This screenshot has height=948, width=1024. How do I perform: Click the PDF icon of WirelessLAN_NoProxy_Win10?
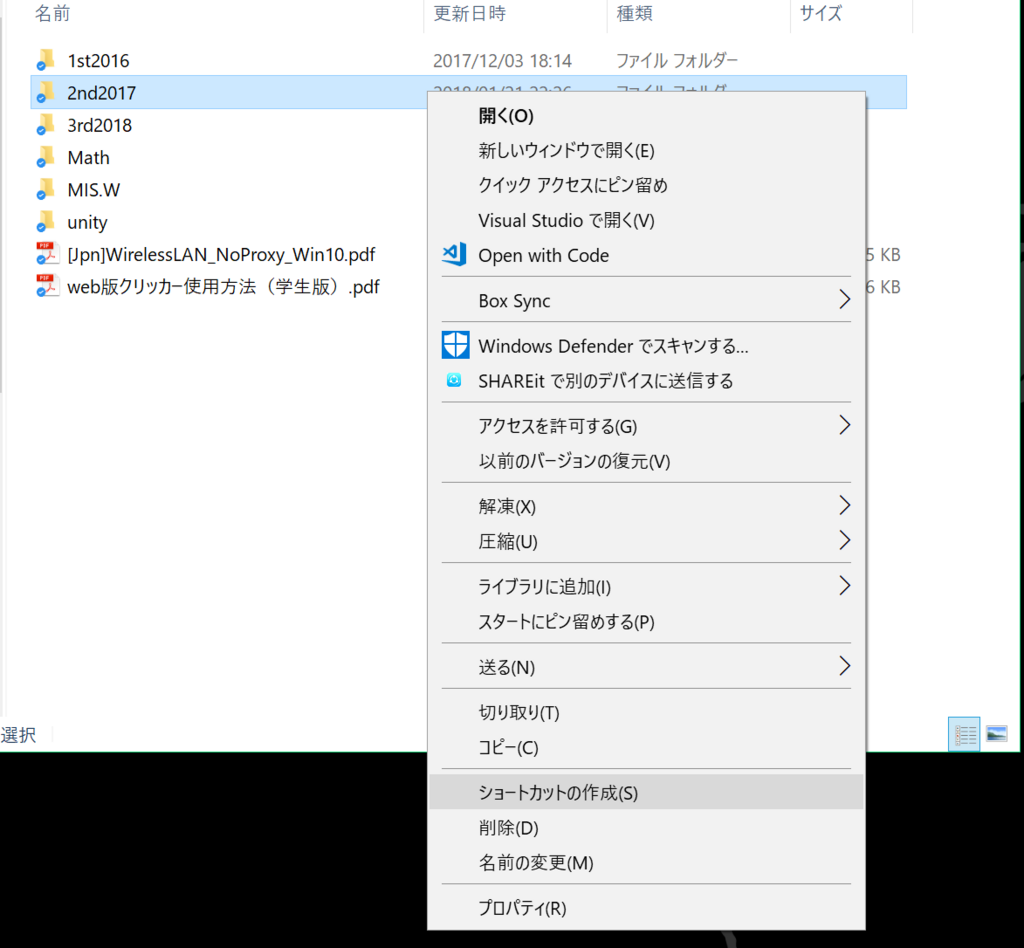46,254
